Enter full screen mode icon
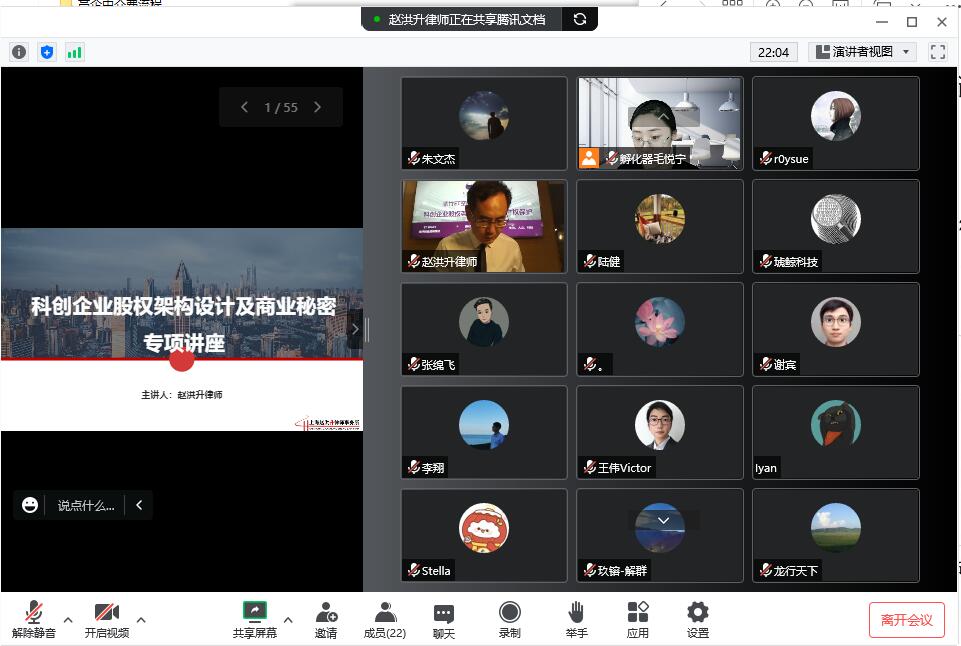 click(x=937, y=52)
